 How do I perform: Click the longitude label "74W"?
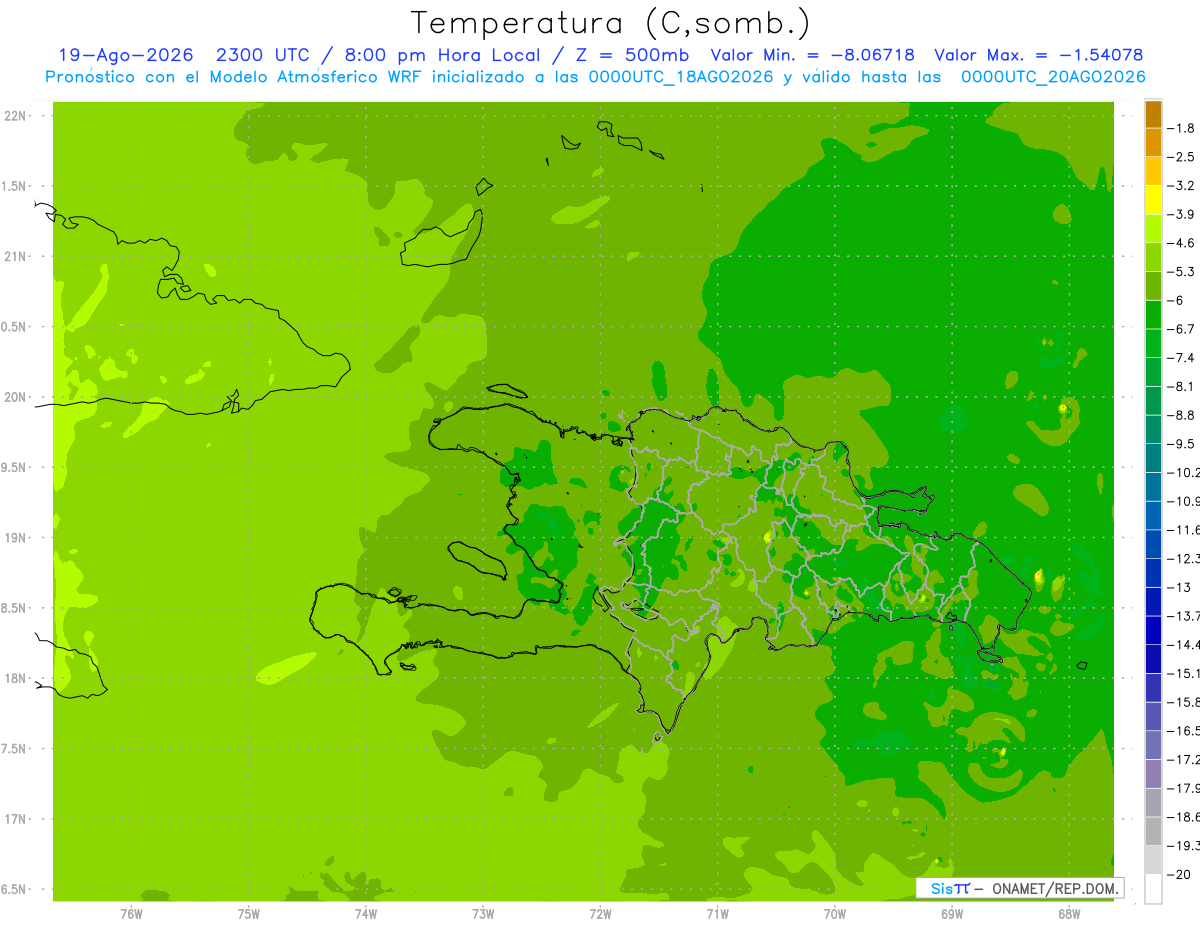point(366,914)
